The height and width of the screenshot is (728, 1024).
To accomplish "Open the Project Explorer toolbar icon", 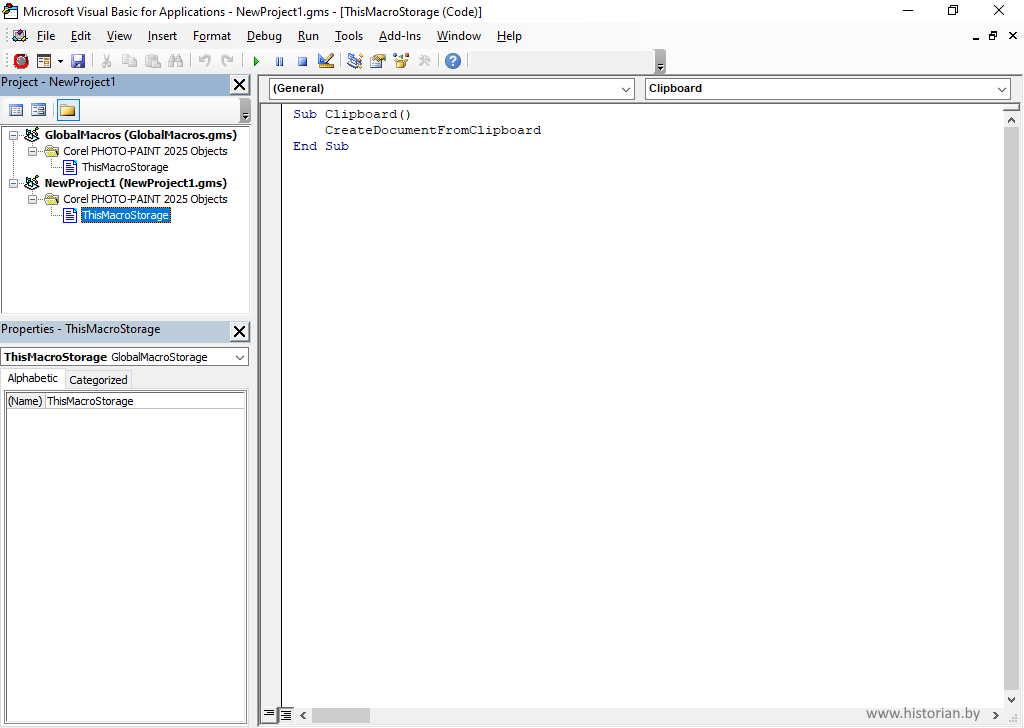I will coord(355,62).
